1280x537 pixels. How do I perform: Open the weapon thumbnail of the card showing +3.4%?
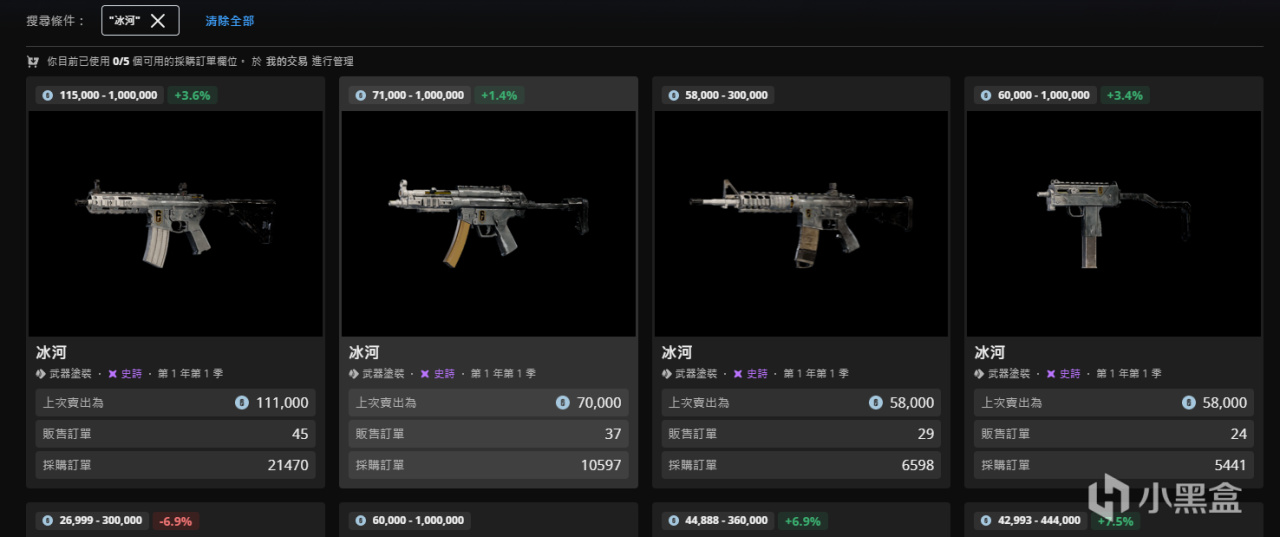point(1114,223)
